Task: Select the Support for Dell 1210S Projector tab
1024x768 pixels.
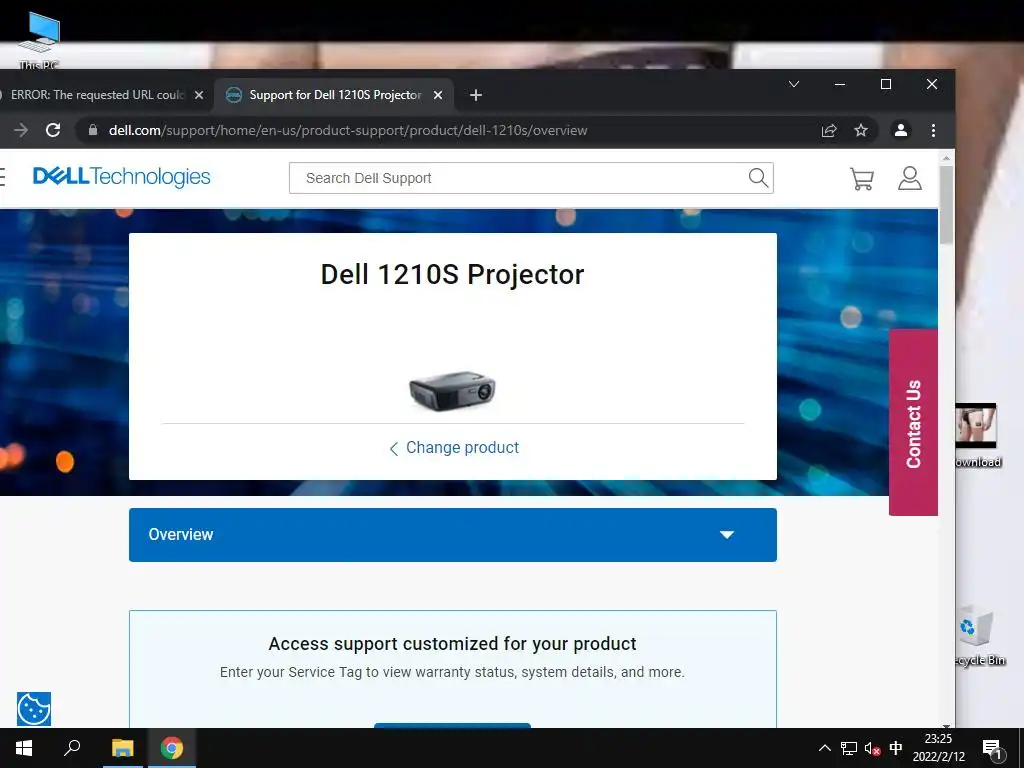Action: point(334,95)
